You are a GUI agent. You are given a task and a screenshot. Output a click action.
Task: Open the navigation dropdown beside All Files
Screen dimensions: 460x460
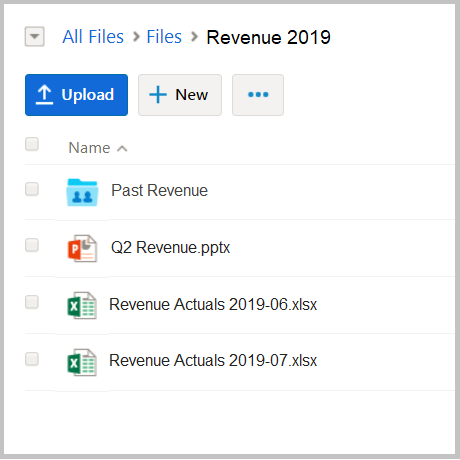click(35, 36)
